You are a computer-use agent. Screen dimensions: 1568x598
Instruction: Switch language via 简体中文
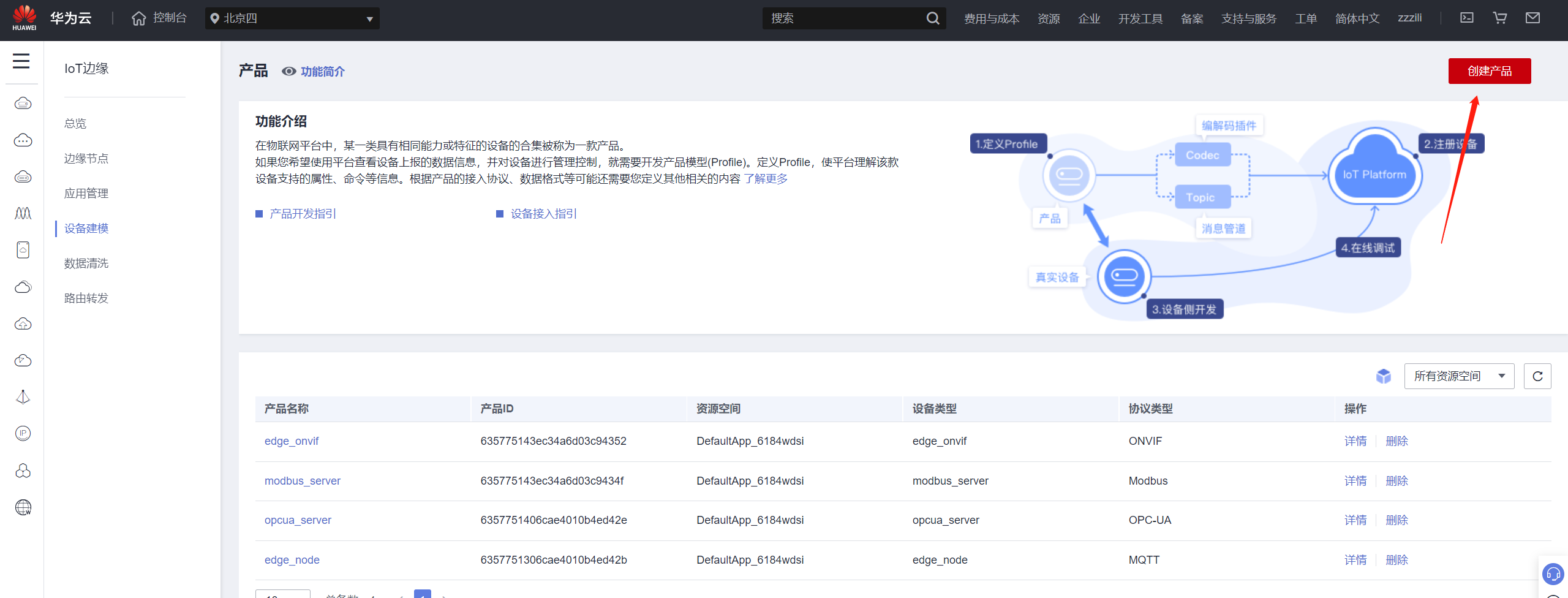click(x=1357, y=18)
